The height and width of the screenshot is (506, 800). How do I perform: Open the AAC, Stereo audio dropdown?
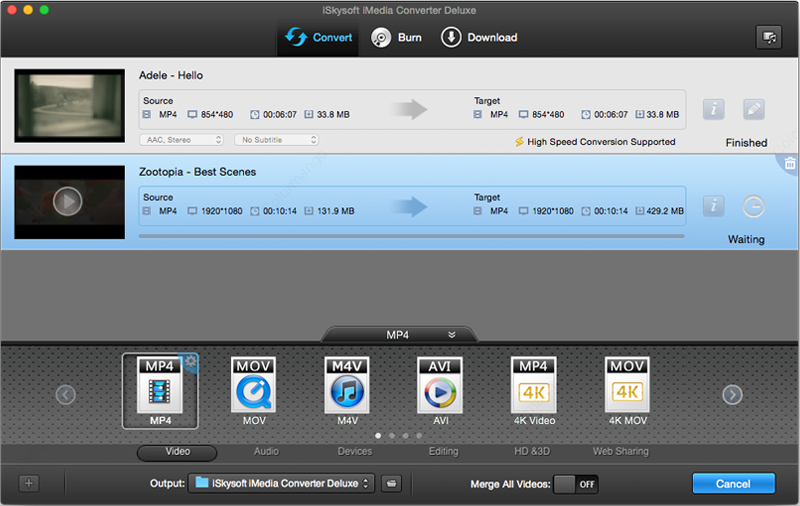pyautogui.click(x=182, y=140)
